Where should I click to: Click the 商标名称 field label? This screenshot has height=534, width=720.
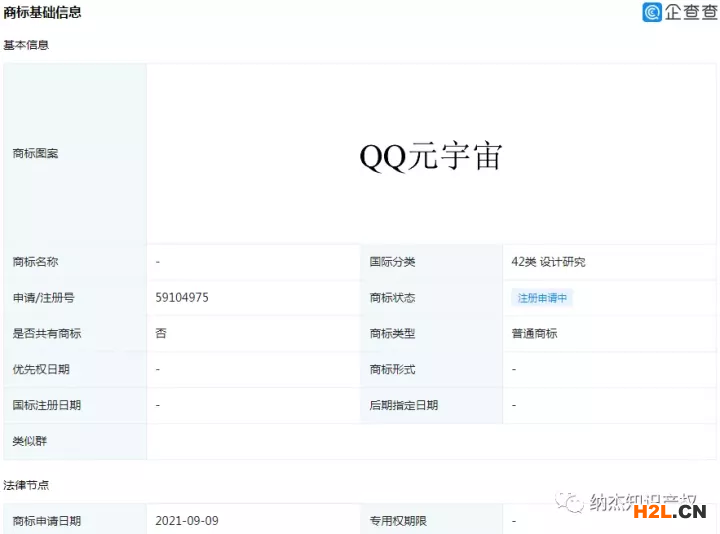(x=35, y=262)
